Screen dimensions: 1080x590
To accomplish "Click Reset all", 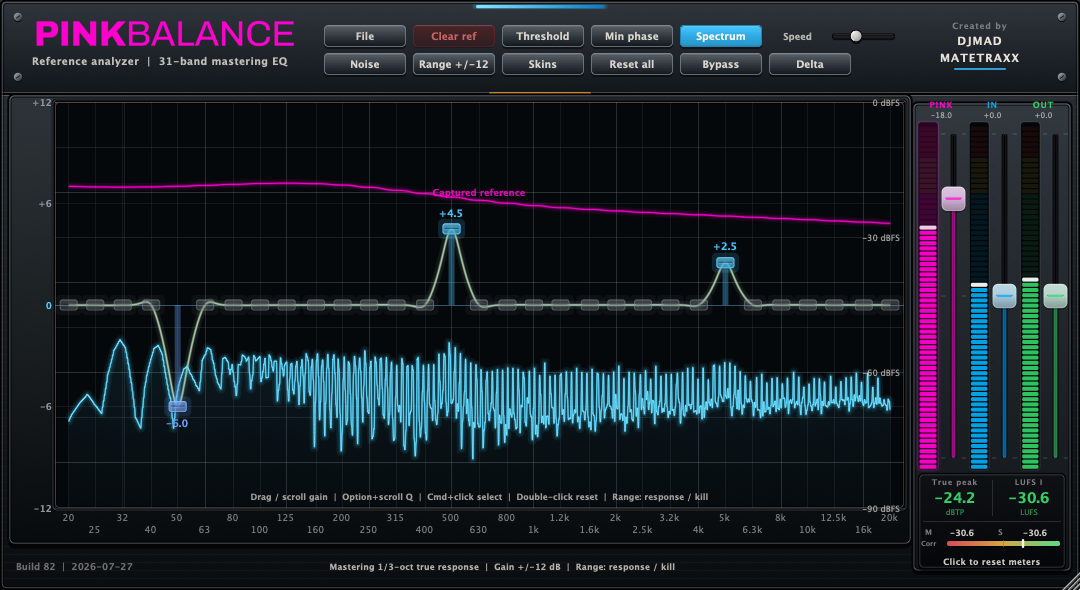I will point(631,64).
